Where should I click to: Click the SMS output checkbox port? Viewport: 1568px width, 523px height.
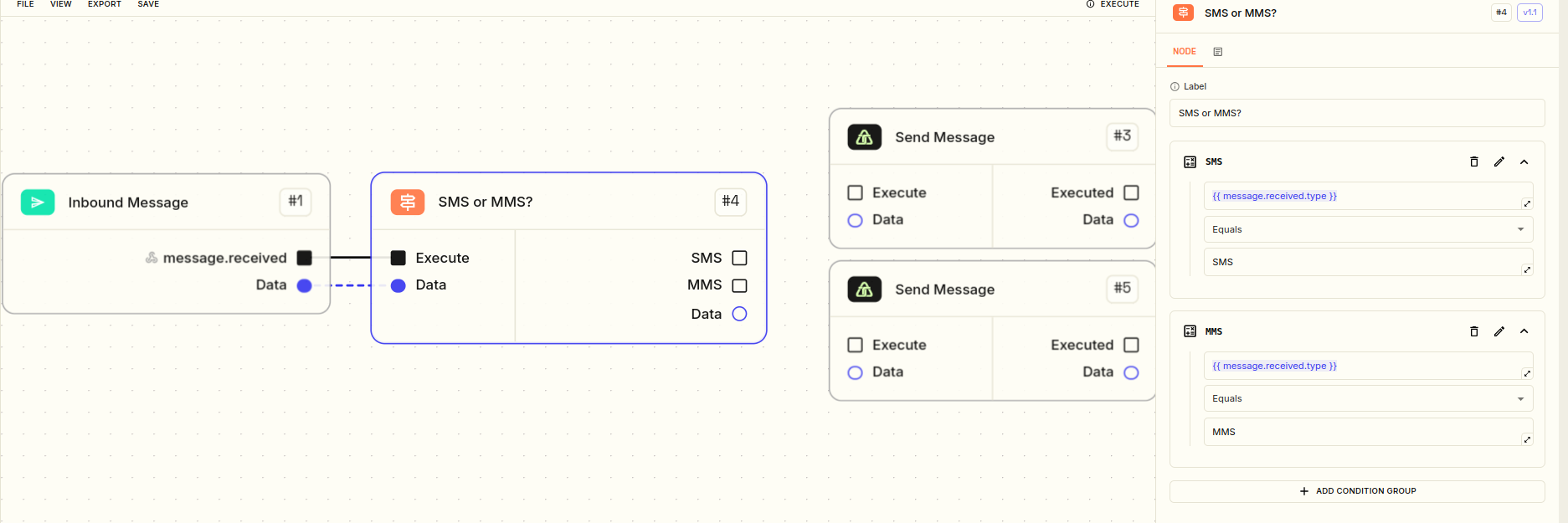[739, 258]
